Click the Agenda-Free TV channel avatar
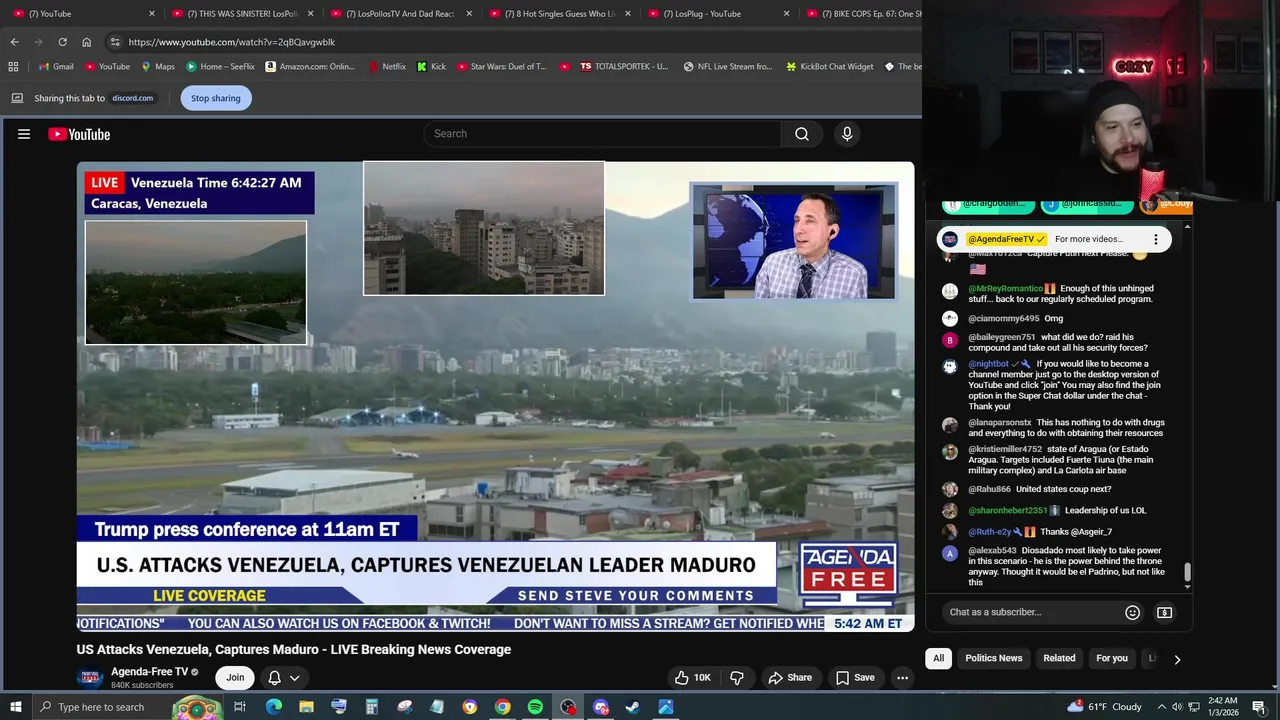The image size is (1280, 720). (x=91, y=678)
